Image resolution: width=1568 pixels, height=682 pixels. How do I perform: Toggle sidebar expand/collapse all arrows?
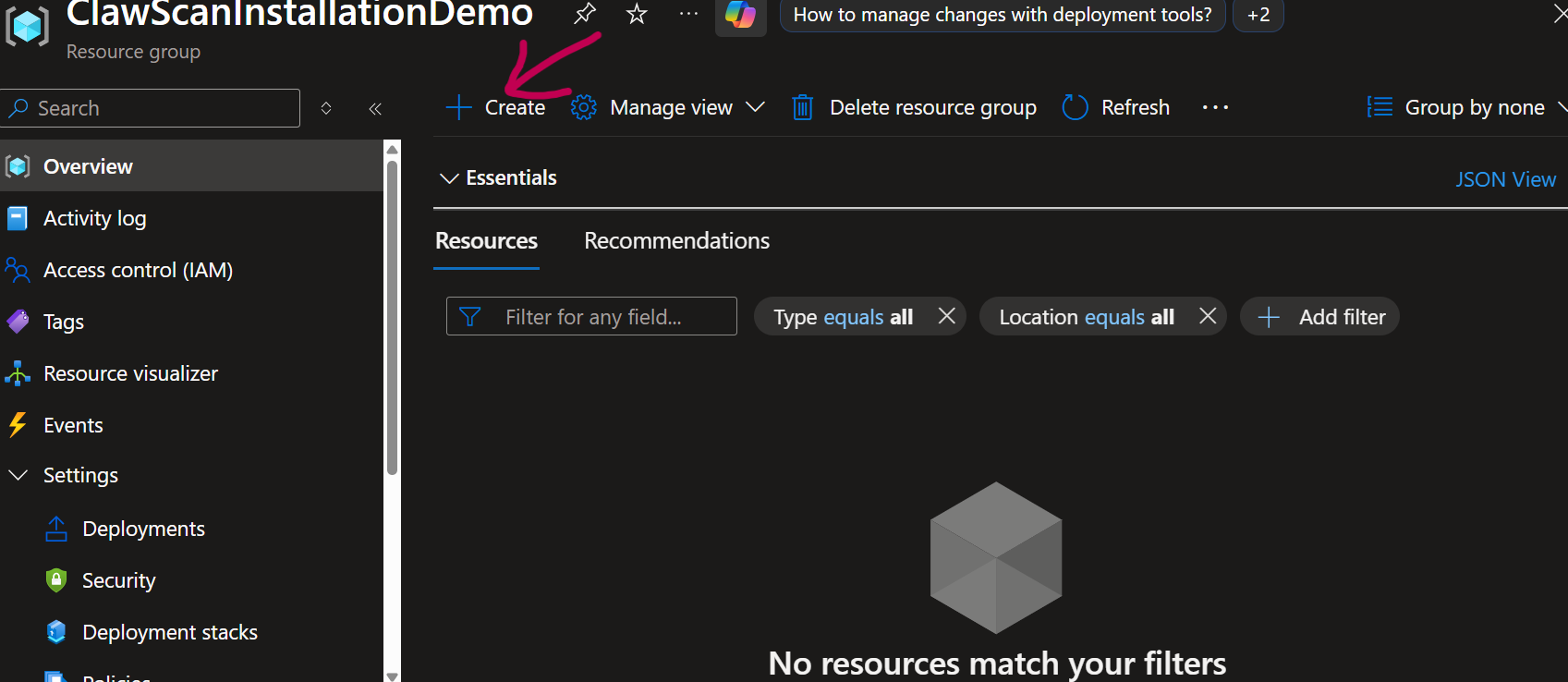pyautogui.click(x=326, y=109)
